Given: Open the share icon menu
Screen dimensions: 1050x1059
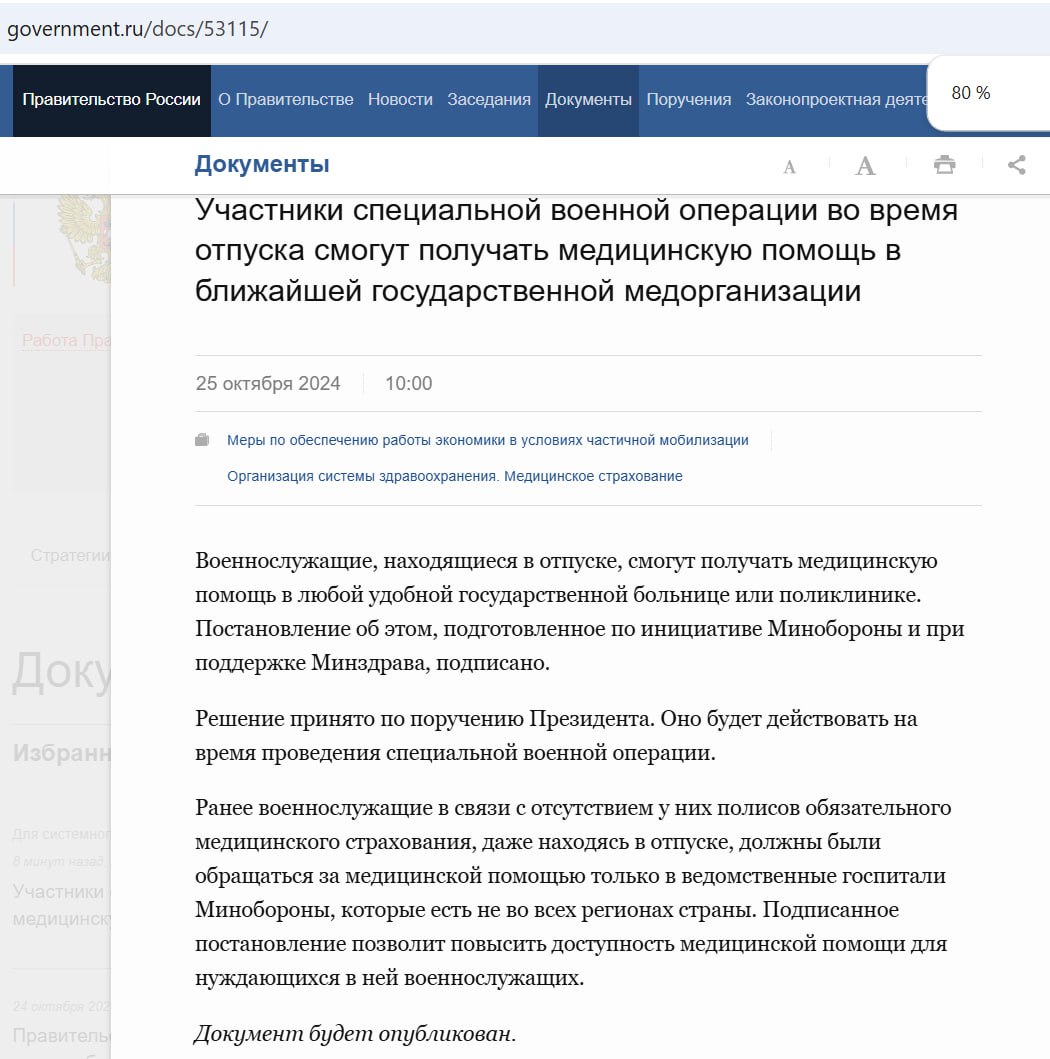Looking at the screenshot, I should coord(1017,165).
